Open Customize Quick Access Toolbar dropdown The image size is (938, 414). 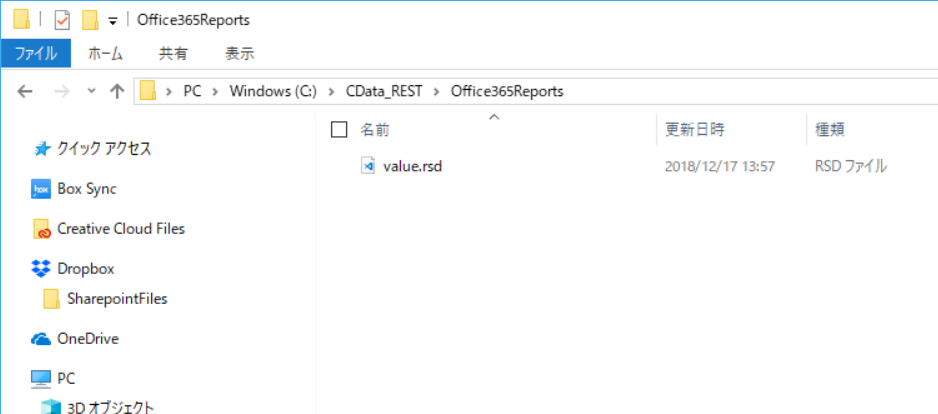[112, 22]
